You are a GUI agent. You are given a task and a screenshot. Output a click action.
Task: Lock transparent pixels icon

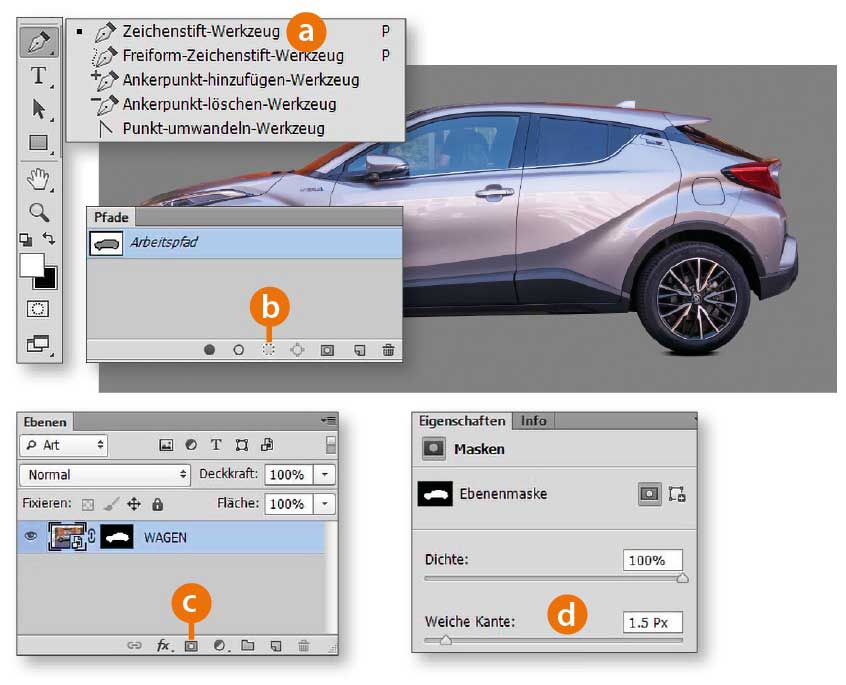(x=87, y=504)
